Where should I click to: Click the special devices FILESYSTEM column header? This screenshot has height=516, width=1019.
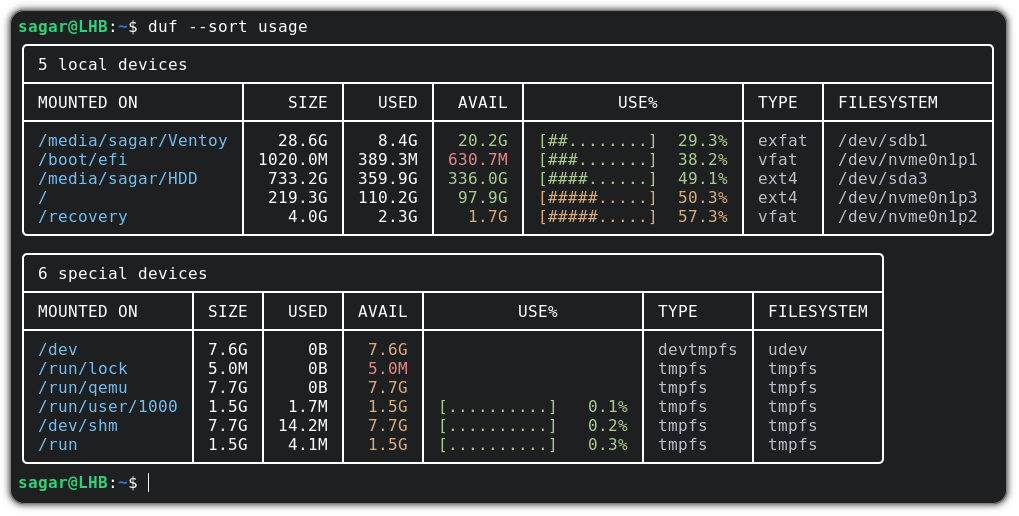tap(818, 312)
